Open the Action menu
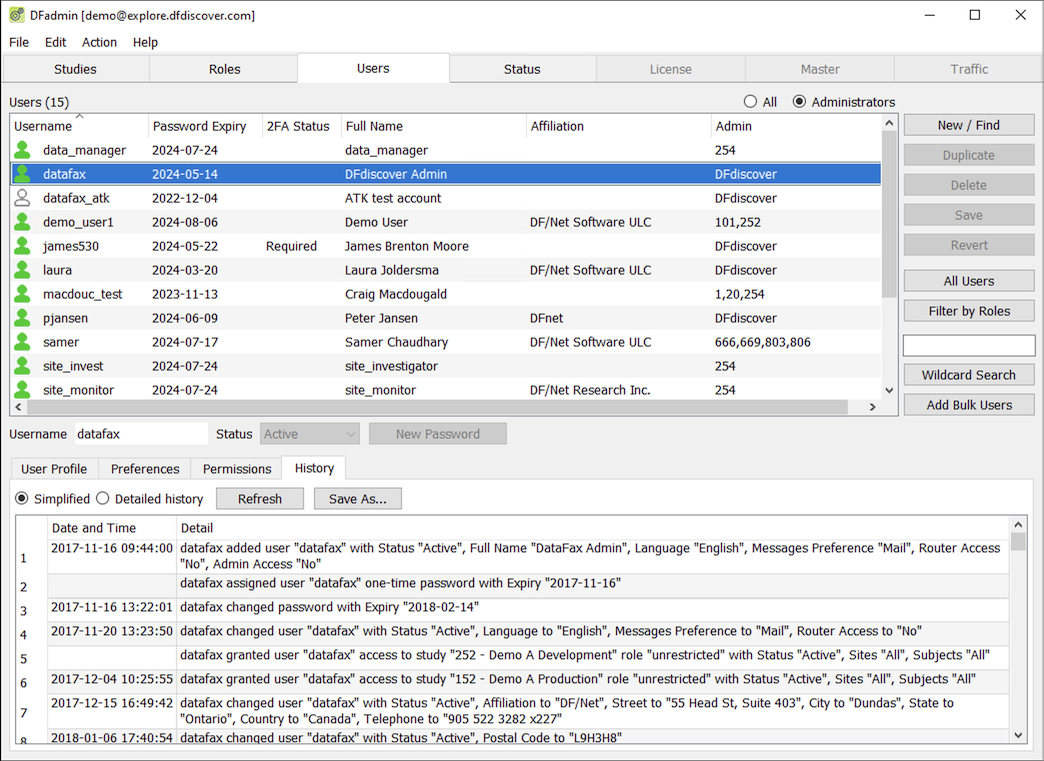1044x761 pixels. (x=99, y=42)
